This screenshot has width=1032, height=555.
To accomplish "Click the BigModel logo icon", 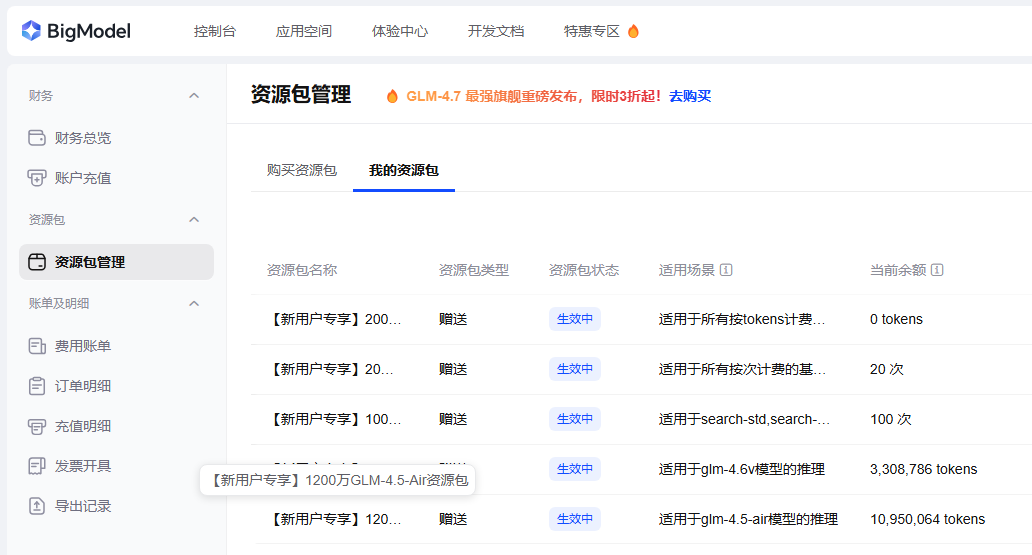I will tap(31, 30).
